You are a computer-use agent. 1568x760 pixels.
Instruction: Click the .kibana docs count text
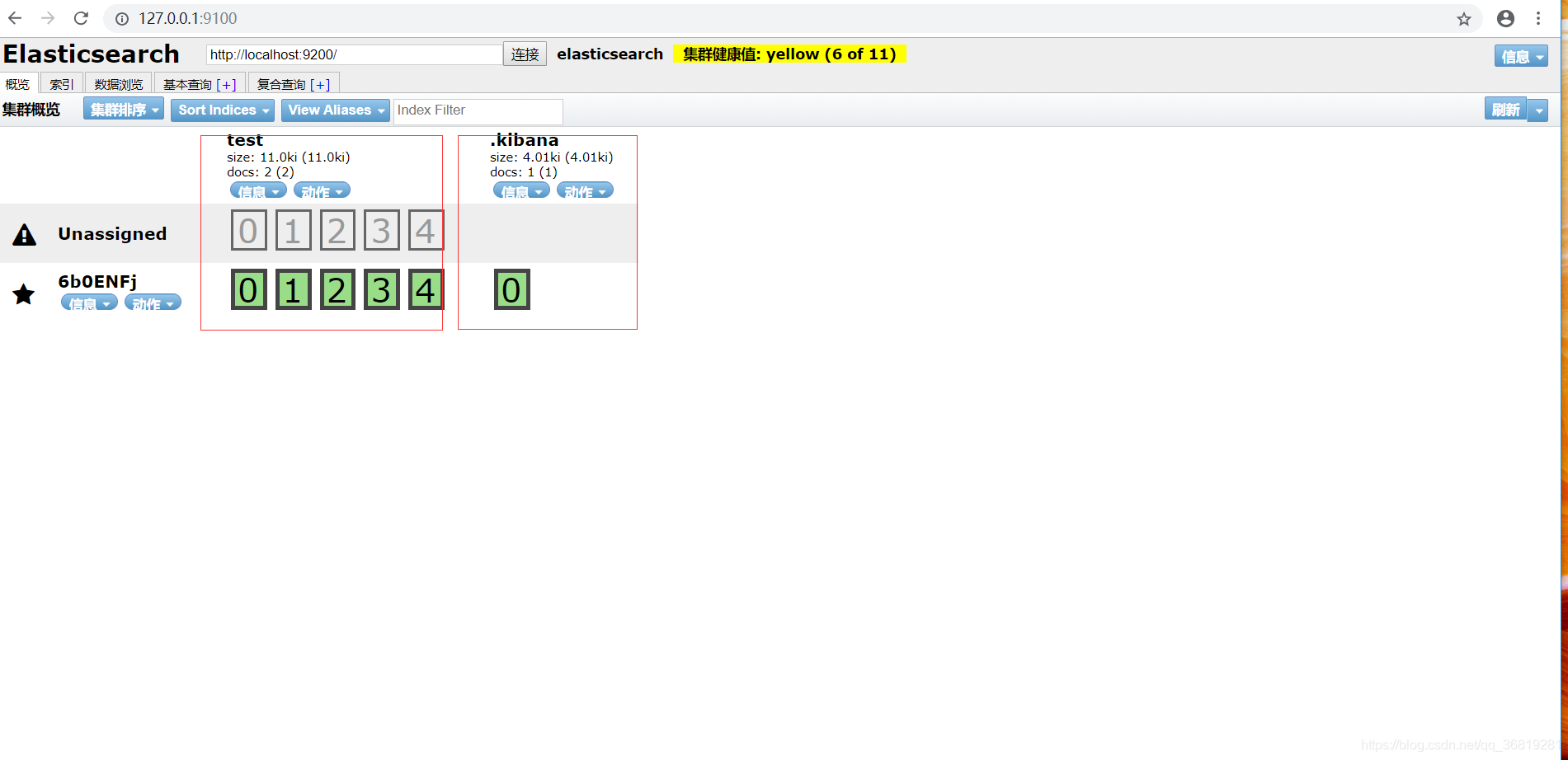[524, 172]
